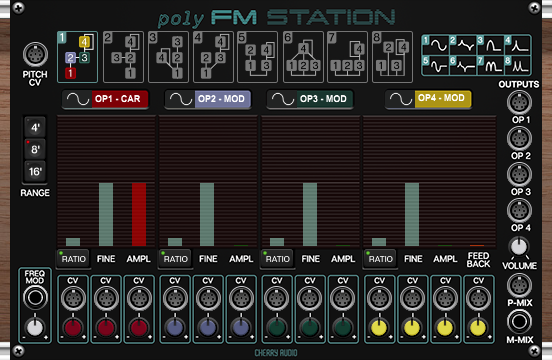Choose waveform 8 in waveform selector
Screen dimensions: 552x360
(x=518, y=65)
